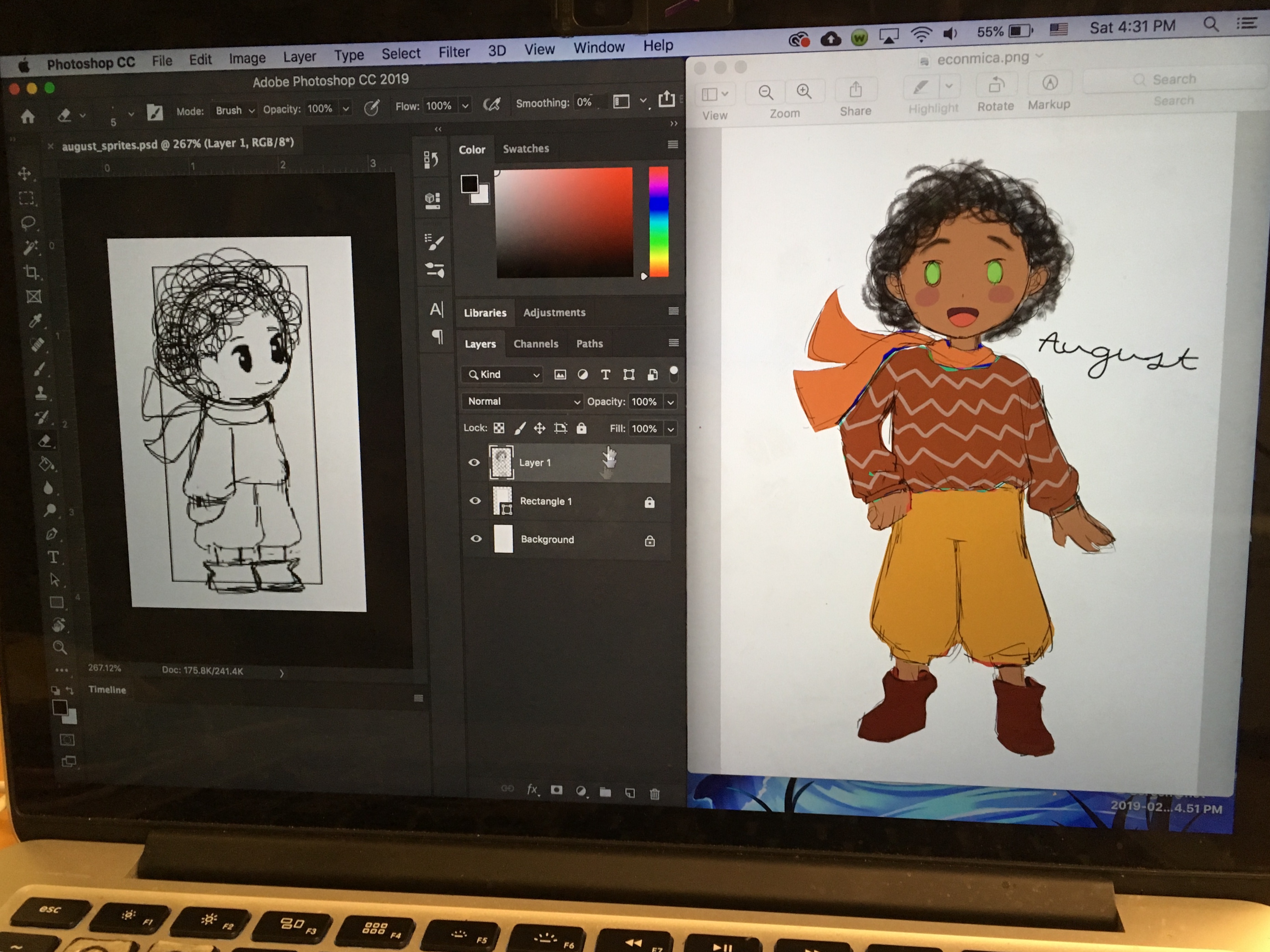Select the Move tool
The width and height of the screenshot is (1270, 952).
coord(25,173)
